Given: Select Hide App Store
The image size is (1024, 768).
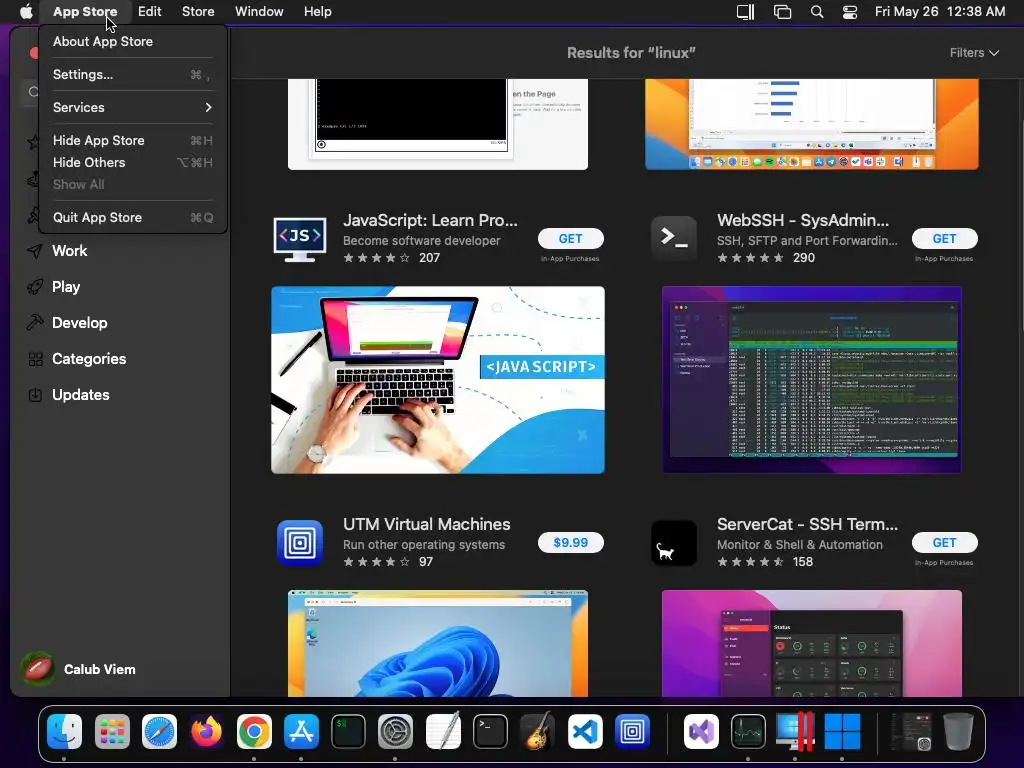Looking at the screenshot, I should pos(133,140).
